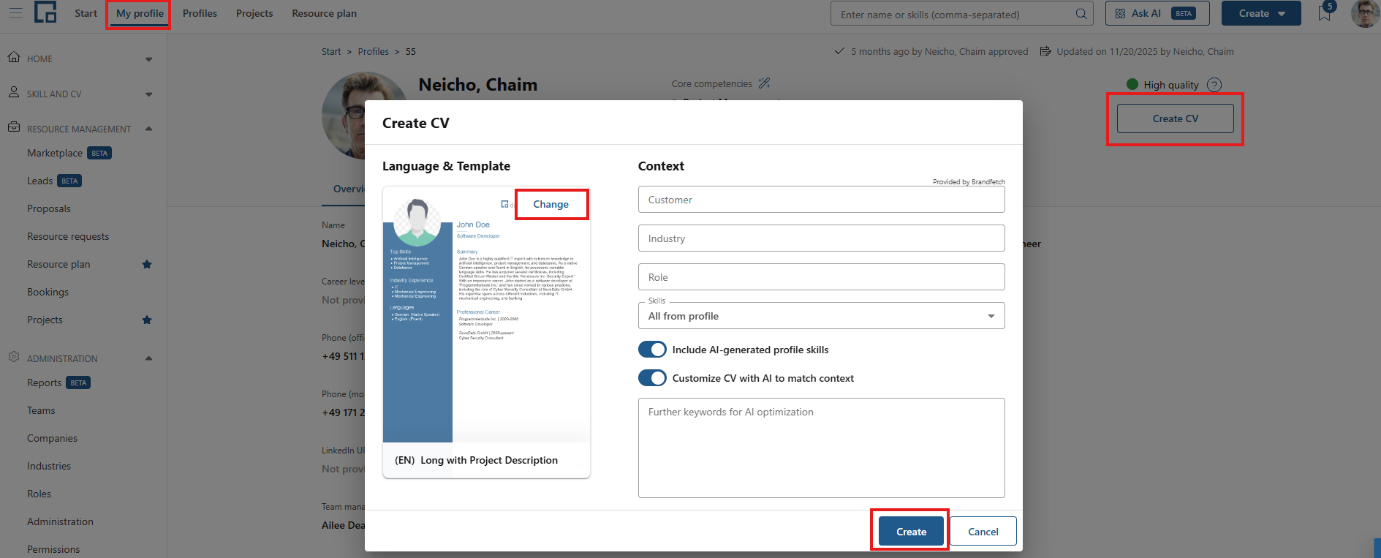Screen dimensions: 1381x558
Task: Click the Industry input field
Action: click(821, 238)
